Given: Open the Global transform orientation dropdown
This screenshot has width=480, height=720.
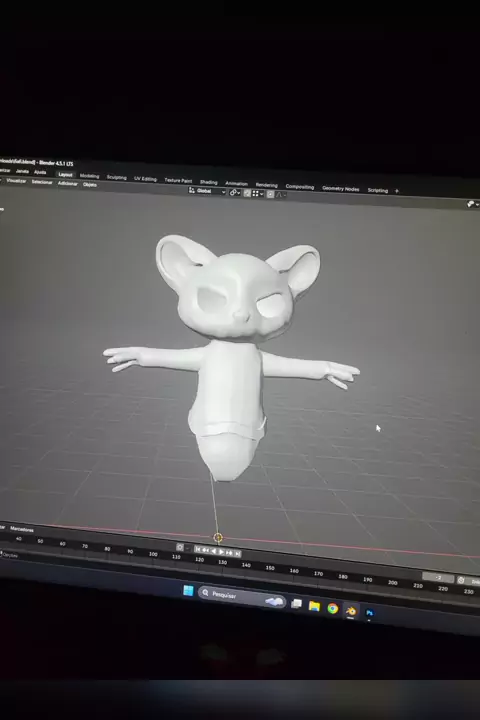Looking at the screenshot, I should (x=207, y=191).
